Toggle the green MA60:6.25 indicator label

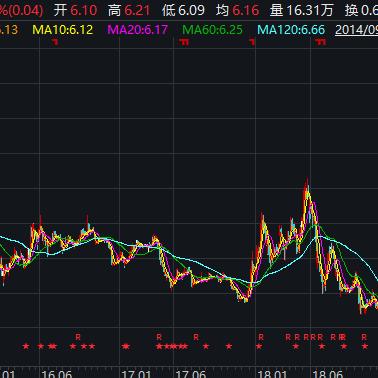(212, 30)
